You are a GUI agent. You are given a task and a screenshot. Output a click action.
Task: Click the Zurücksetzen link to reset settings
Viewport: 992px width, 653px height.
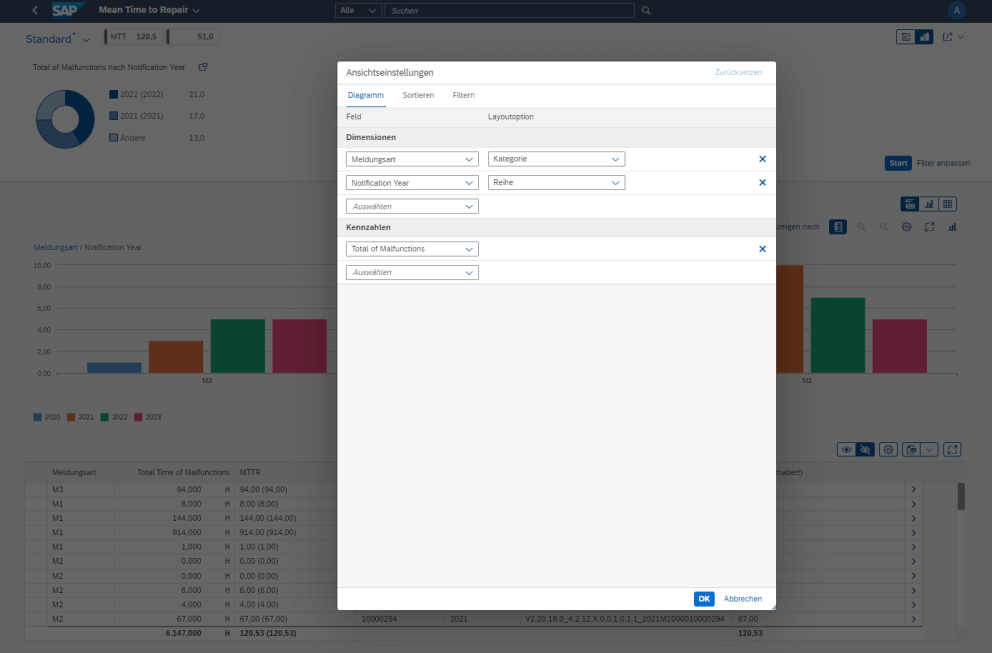click(x=741, y=73)
